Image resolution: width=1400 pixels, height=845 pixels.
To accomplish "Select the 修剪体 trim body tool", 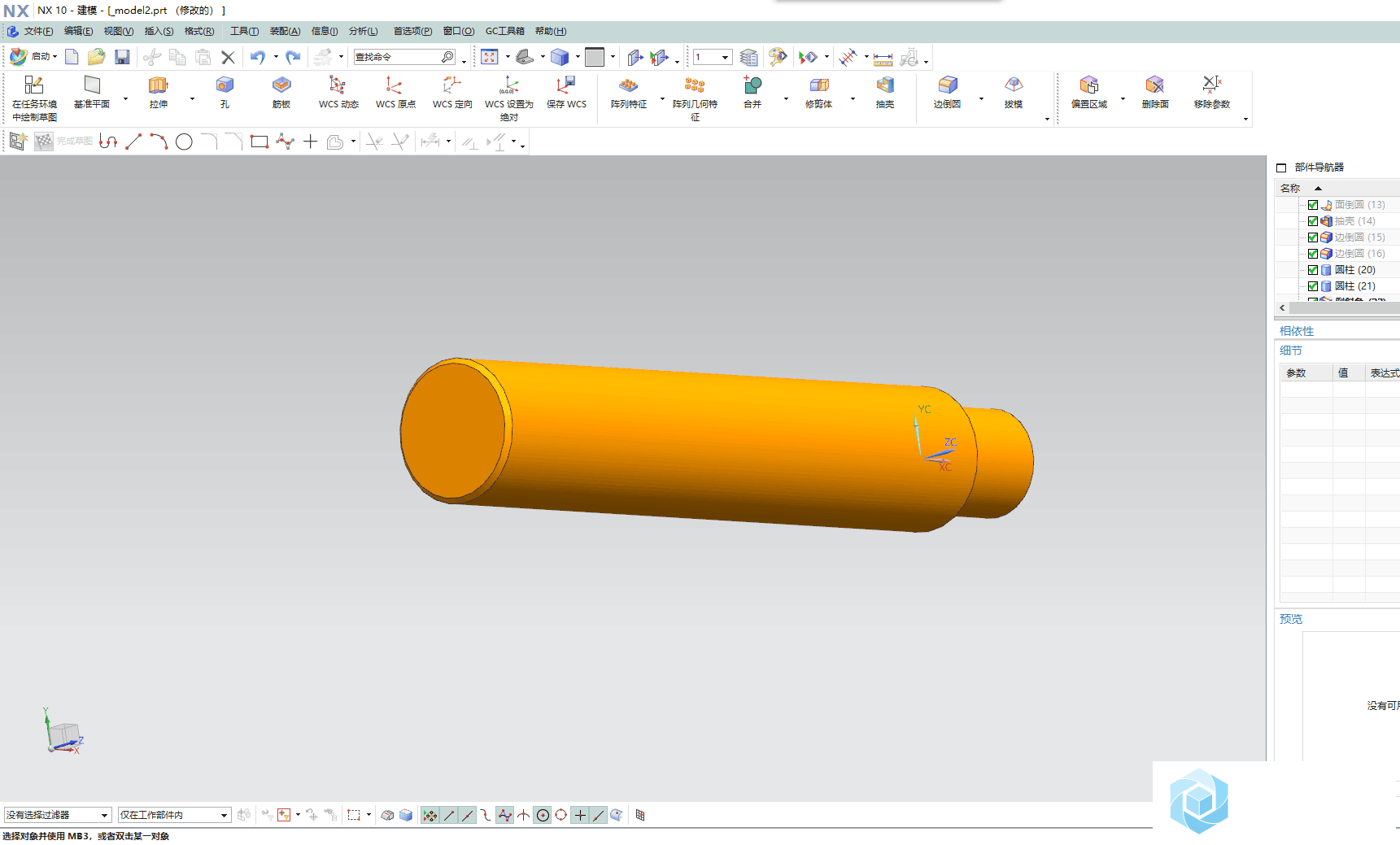I will click(x=819, y=93).
